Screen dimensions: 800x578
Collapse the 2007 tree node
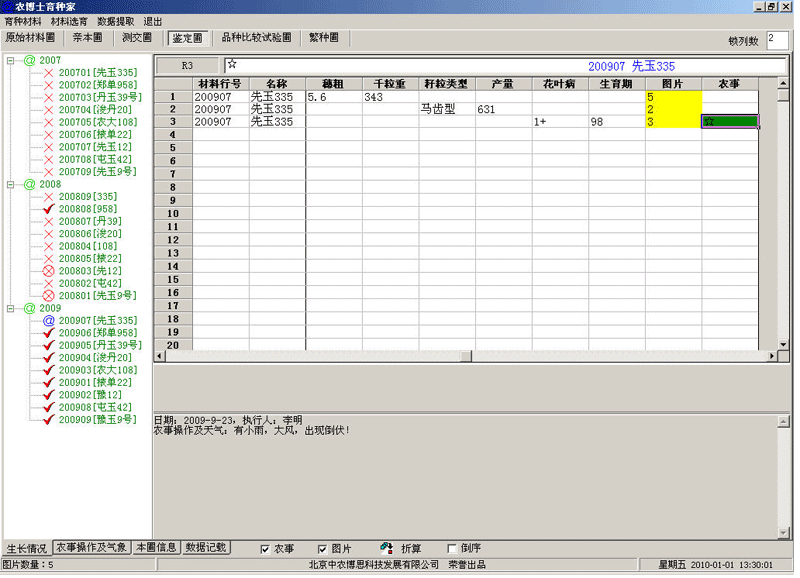[10, 61]
